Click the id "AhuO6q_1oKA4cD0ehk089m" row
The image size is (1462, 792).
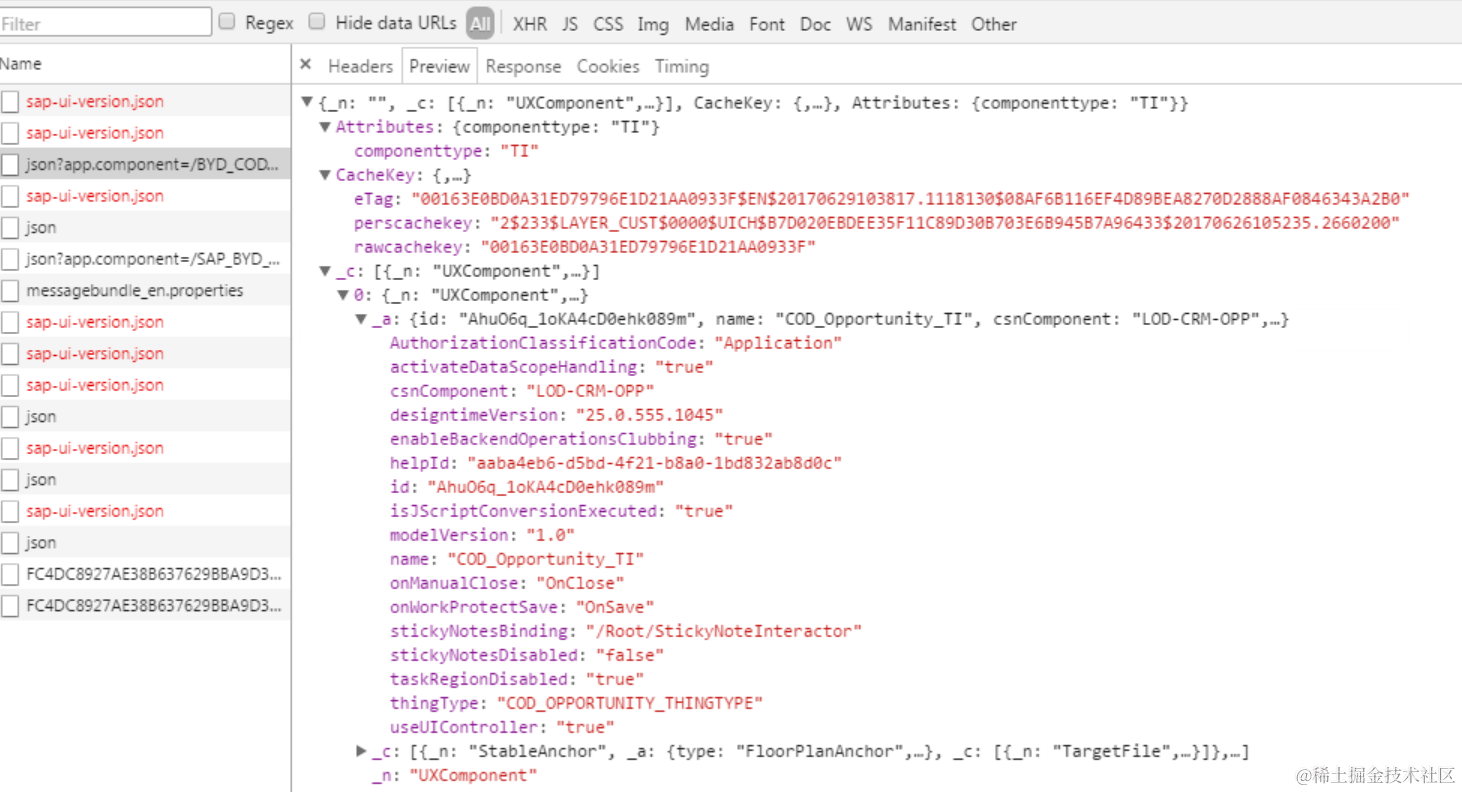tap(527, 486)
